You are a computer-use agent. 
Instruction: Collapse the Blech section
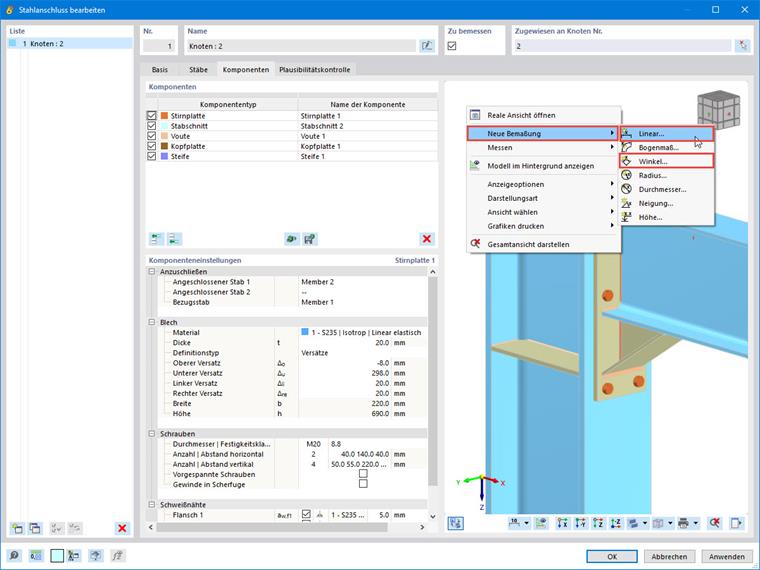click(x=152, y=322)
